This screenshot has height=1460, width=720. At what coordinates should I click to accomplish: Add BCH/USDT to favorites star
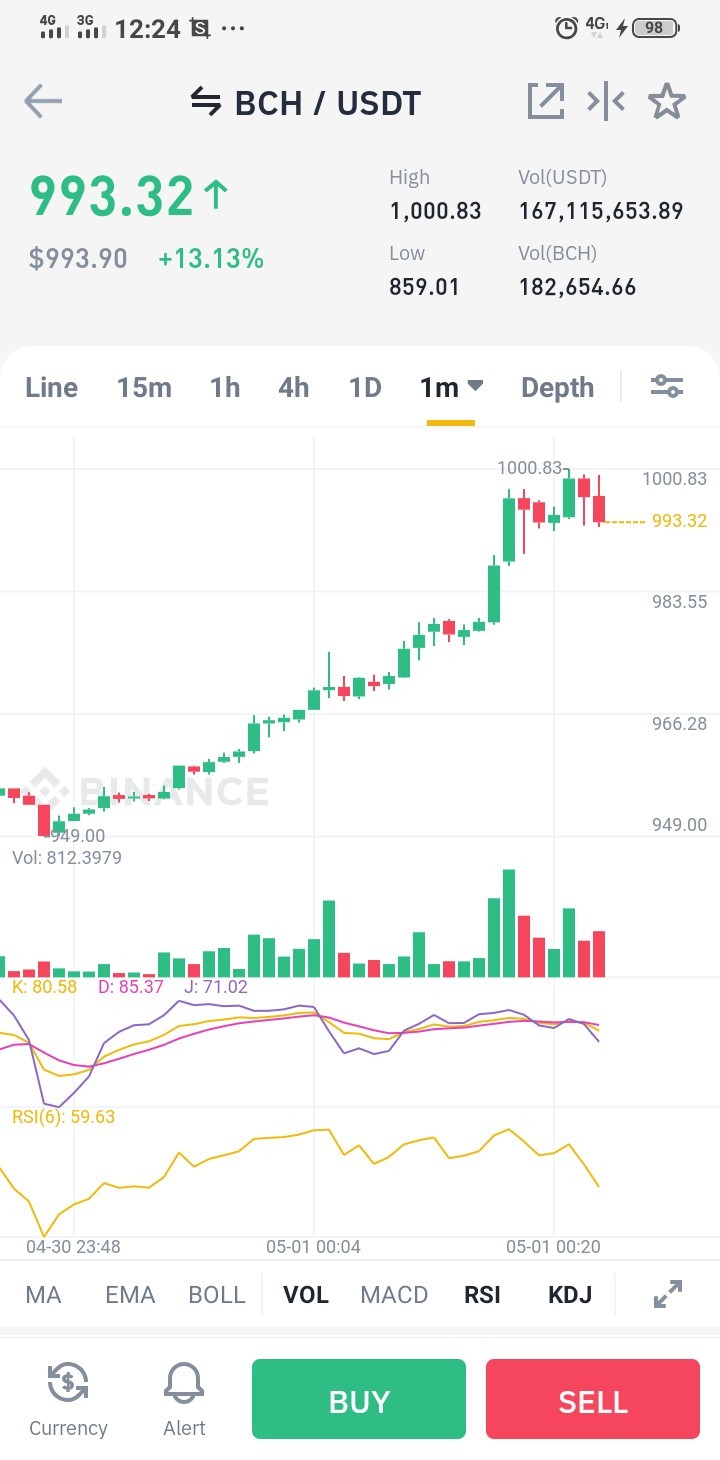[667, 101]
